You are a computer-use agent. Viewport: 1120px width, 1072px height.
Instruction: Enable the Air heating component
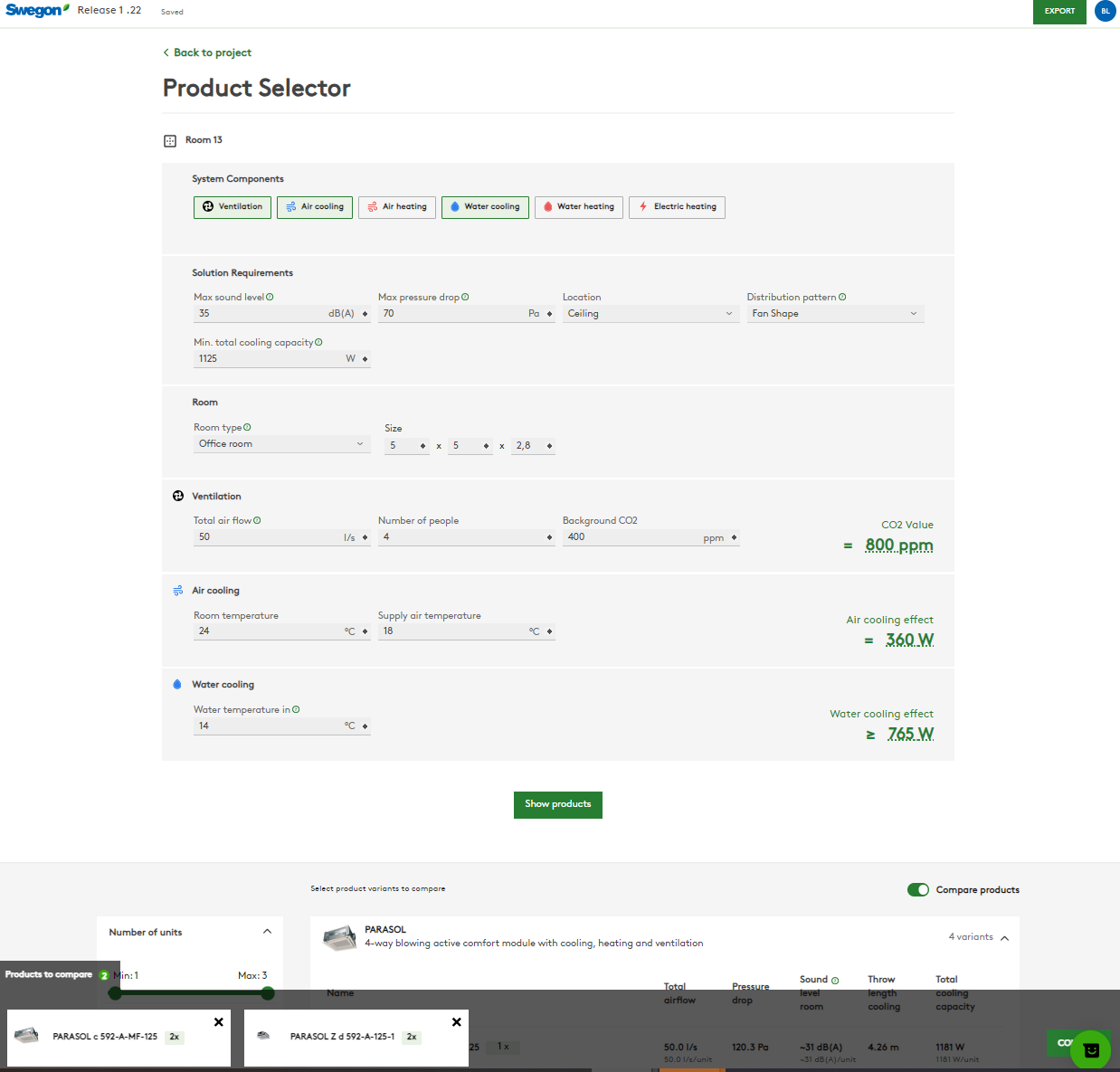click(x=397, y=207)
